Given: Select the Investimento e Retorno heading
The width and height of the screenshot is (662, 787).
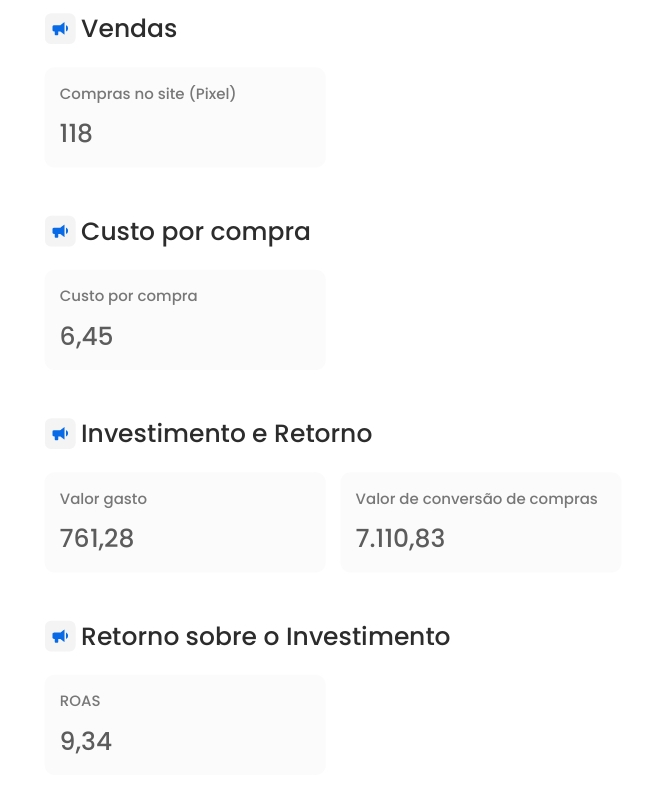Looking at the screenshot, I should [226, 434].
